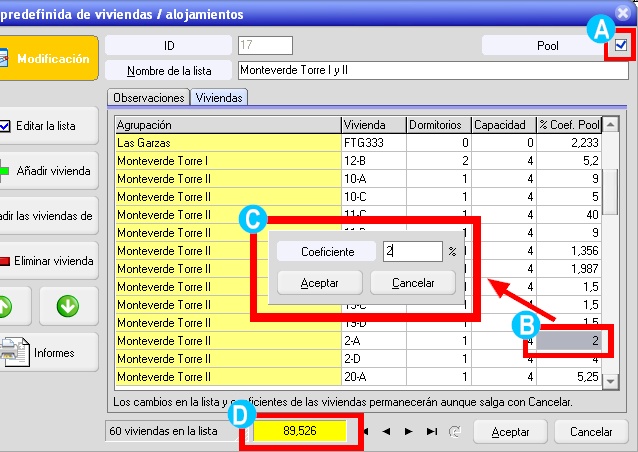The image size is (638, 452).
Task: Click the 2,233 coefficient cell
Action: (569, 143)
